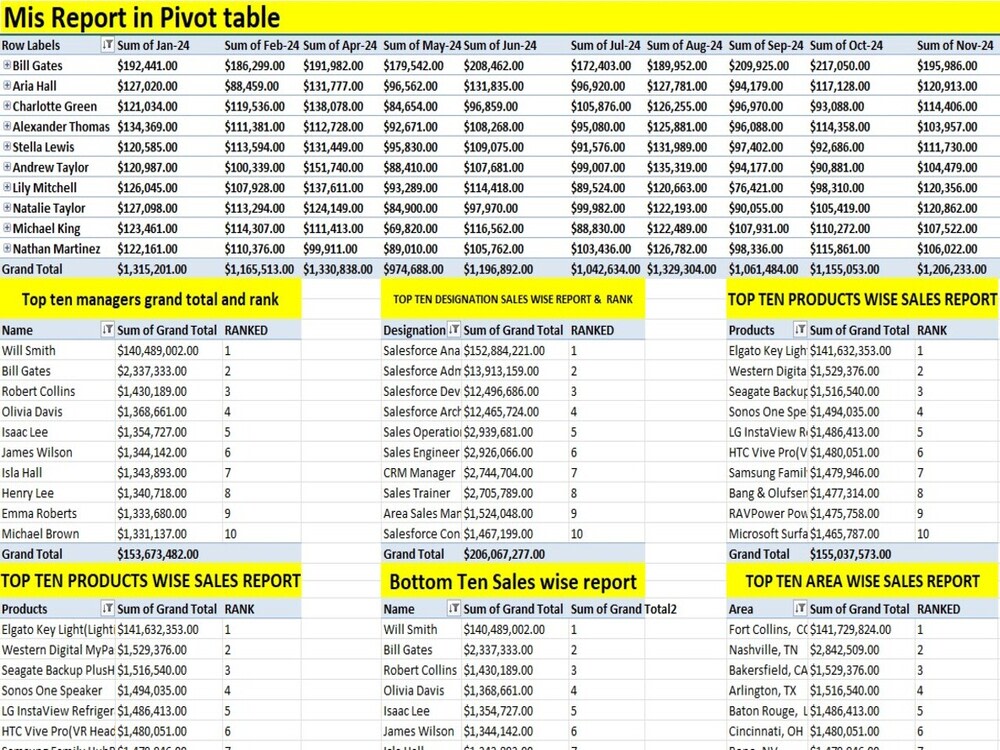This screenshot has width=1000, height=750.
Task: Click Microsoft Surface product value $1,465,787.00
Action: (844, 534)
